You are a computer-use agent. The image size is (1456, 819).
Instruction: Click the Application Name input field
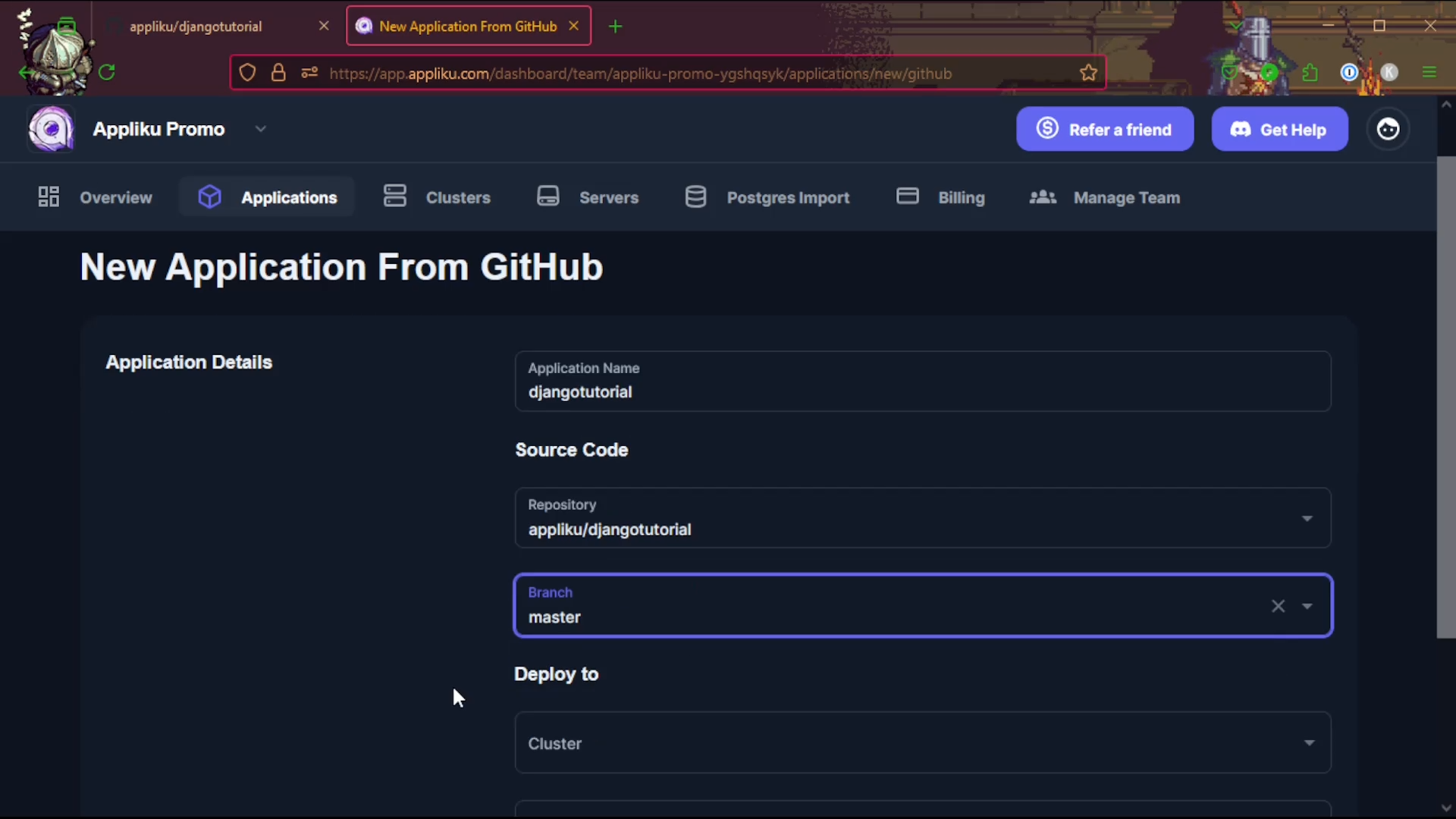pyautogui.click(x=921, y=391)
